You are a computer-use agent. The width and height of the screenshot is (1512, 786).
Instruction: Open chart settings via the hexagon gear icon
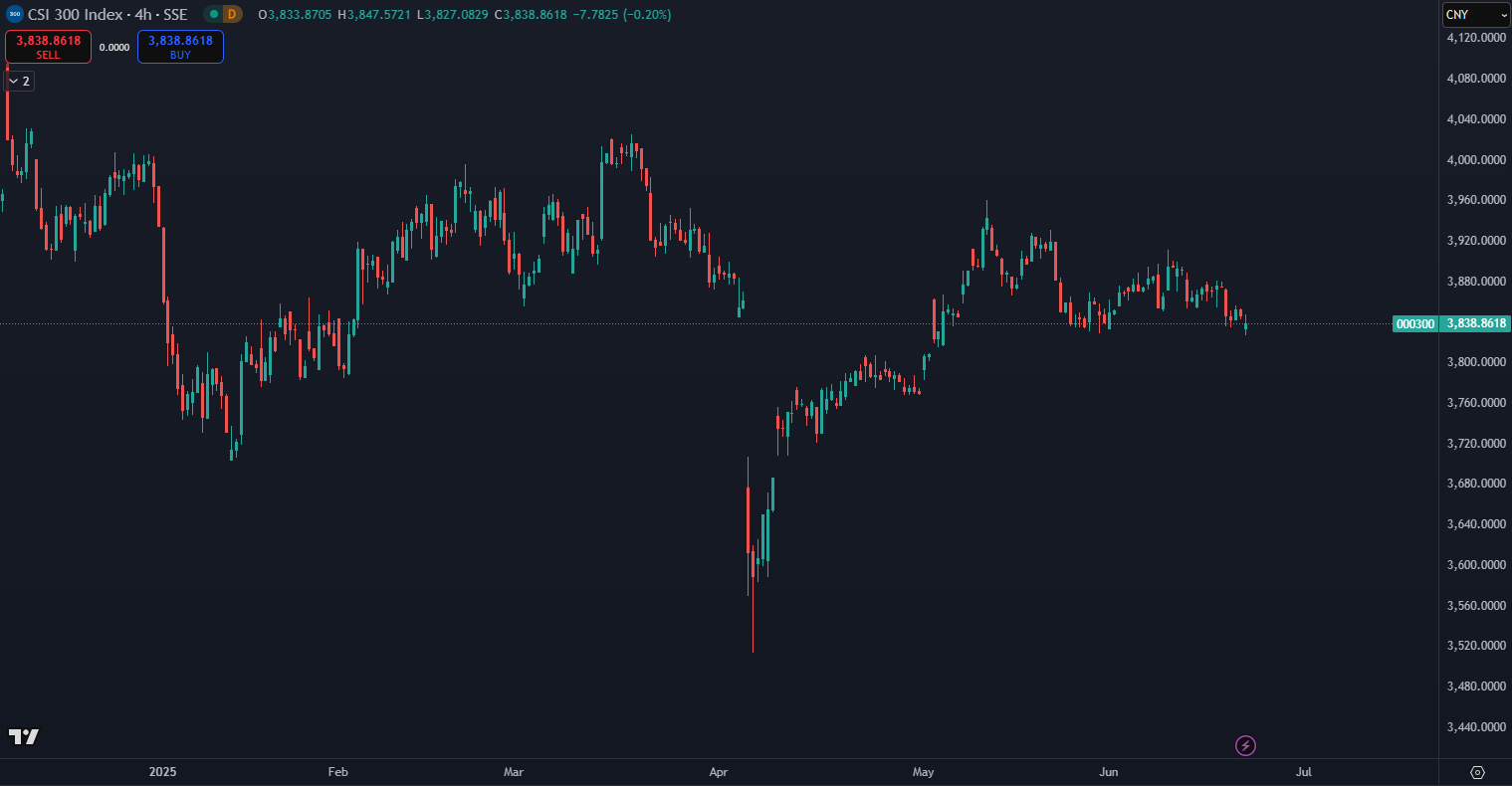pos(1477,772)
